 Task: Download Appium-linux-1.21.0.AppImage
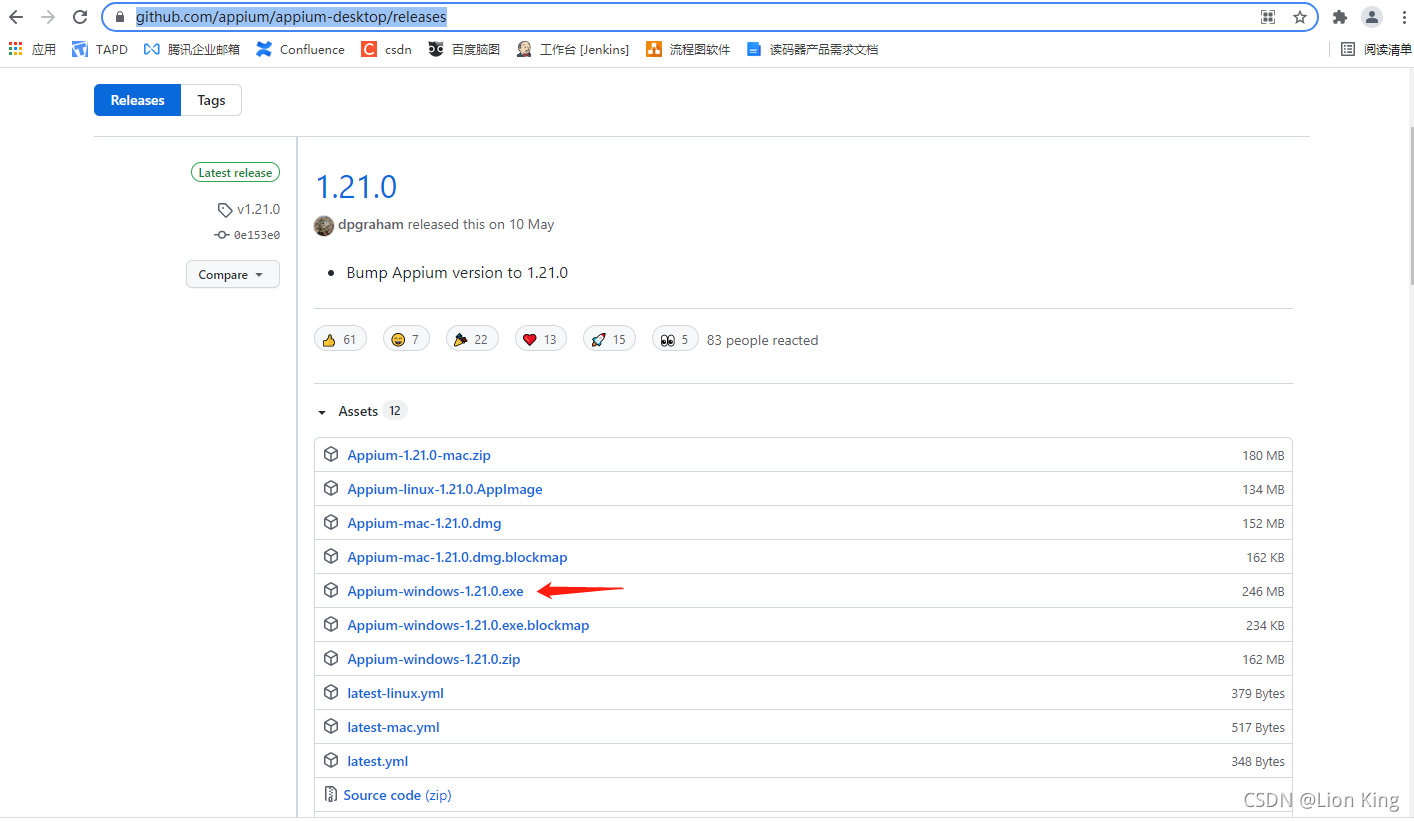[x=445, y=489]
